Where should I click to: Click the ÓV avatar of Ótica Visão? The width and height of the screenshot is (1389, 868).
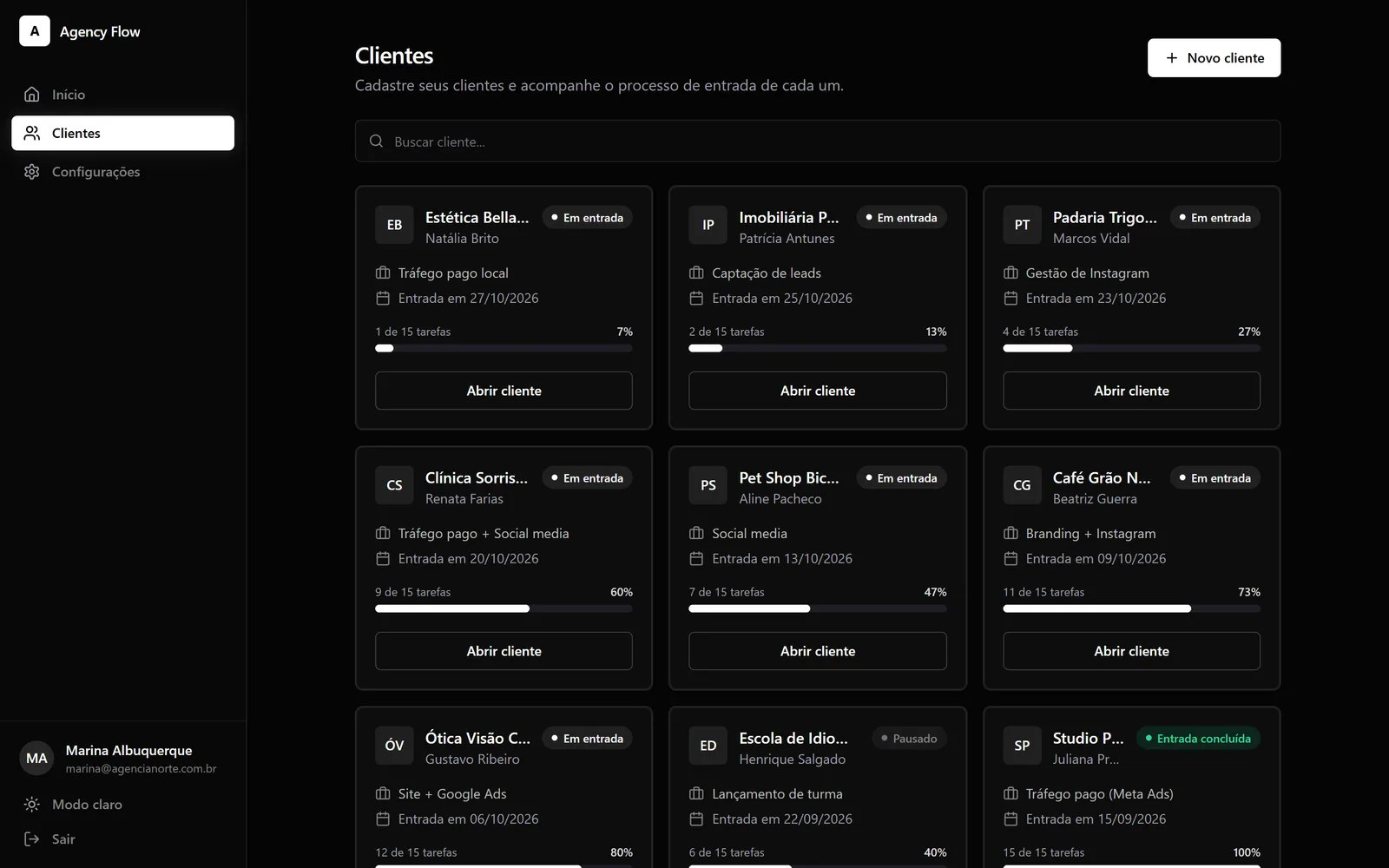[x=394, y=746]
